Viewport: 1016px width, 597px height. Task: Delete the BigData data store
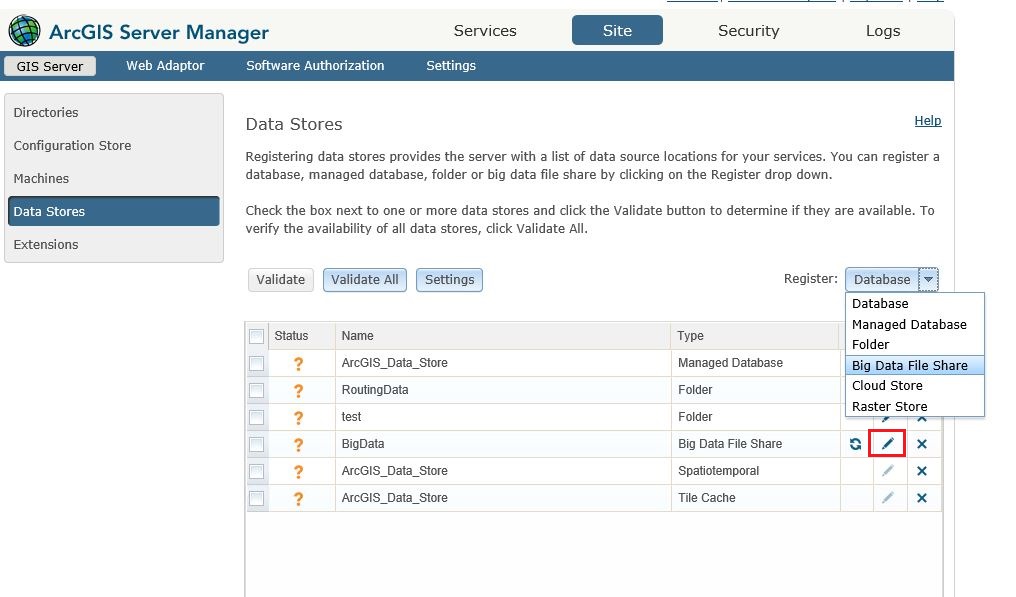point(922,444)
